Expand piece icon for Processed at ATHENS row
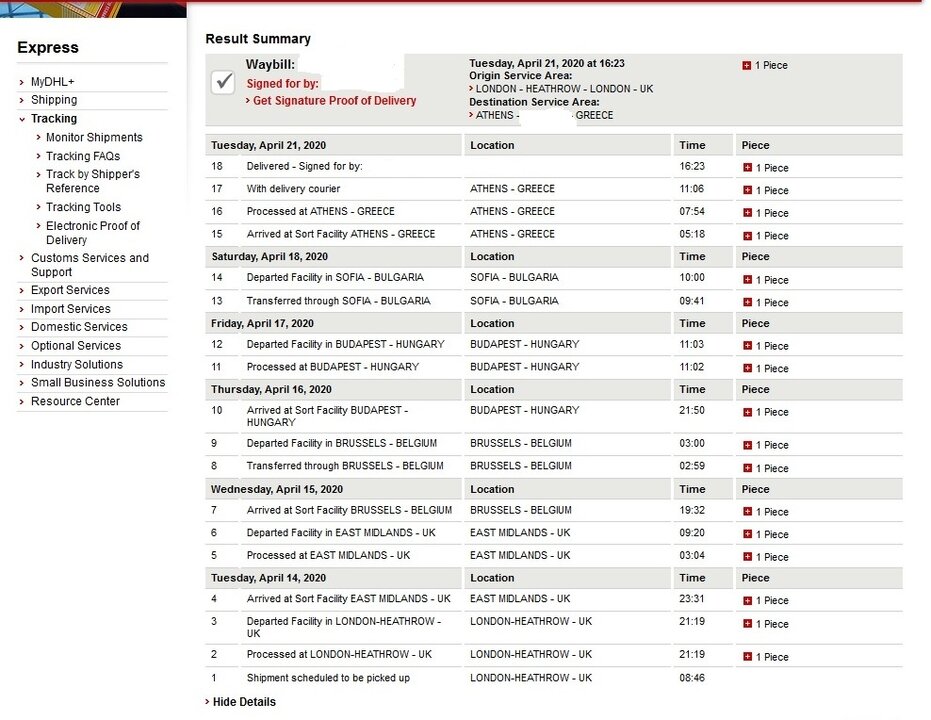931x720 pixels. point(748,212)
